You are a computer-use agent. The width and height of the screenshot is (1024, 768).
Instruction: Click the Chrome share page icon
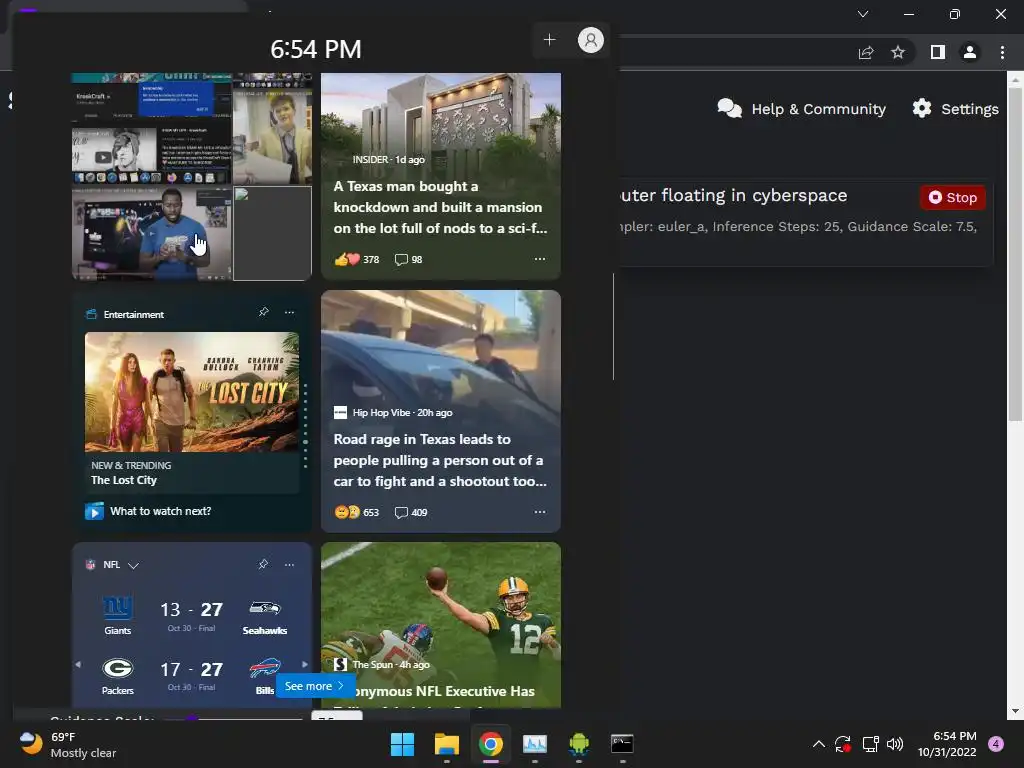866,52
